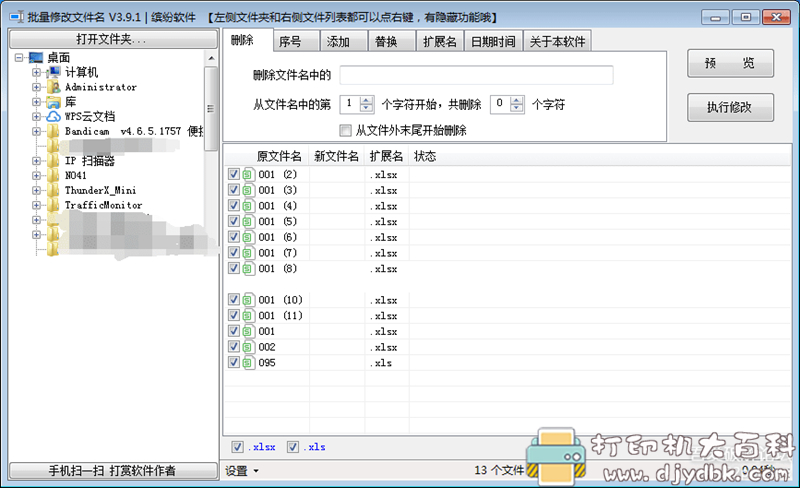800x488 pixels.
Task: Collapse the 桌面 tree root
Action: [19, 58]
